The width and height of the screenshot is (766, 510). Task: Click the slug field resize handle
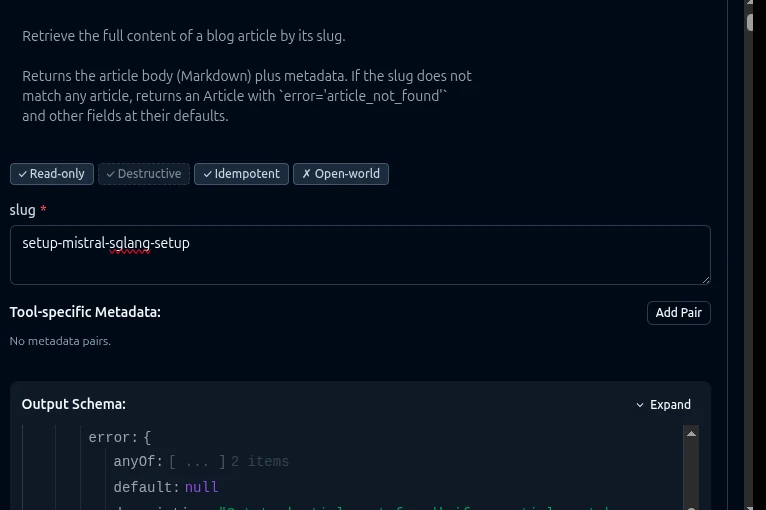click(706, 279)
